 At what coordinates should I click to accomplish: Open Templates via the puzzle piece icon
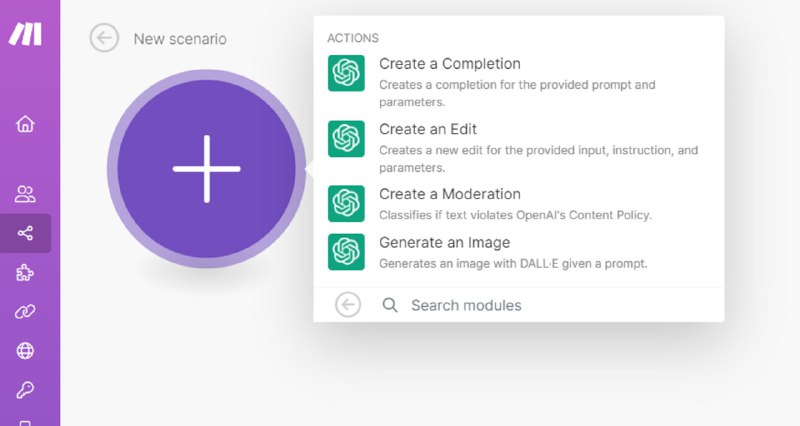click(x=25, y=272)
